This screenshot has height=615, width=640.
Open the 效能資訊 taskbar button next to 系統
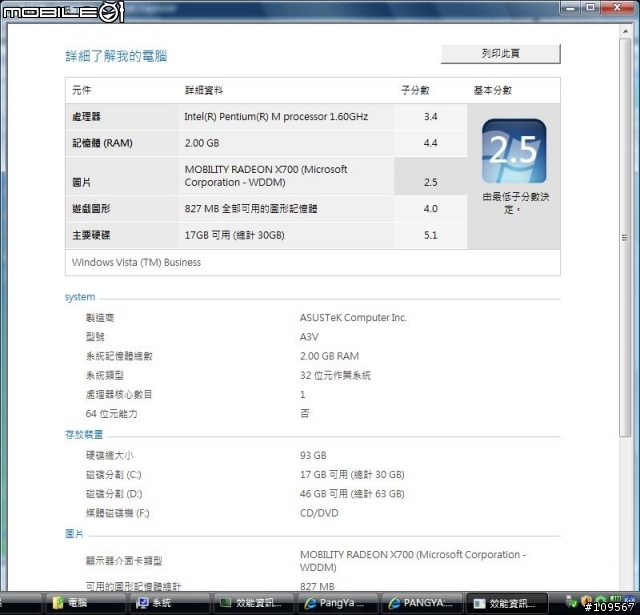click(x=252, y=603)
